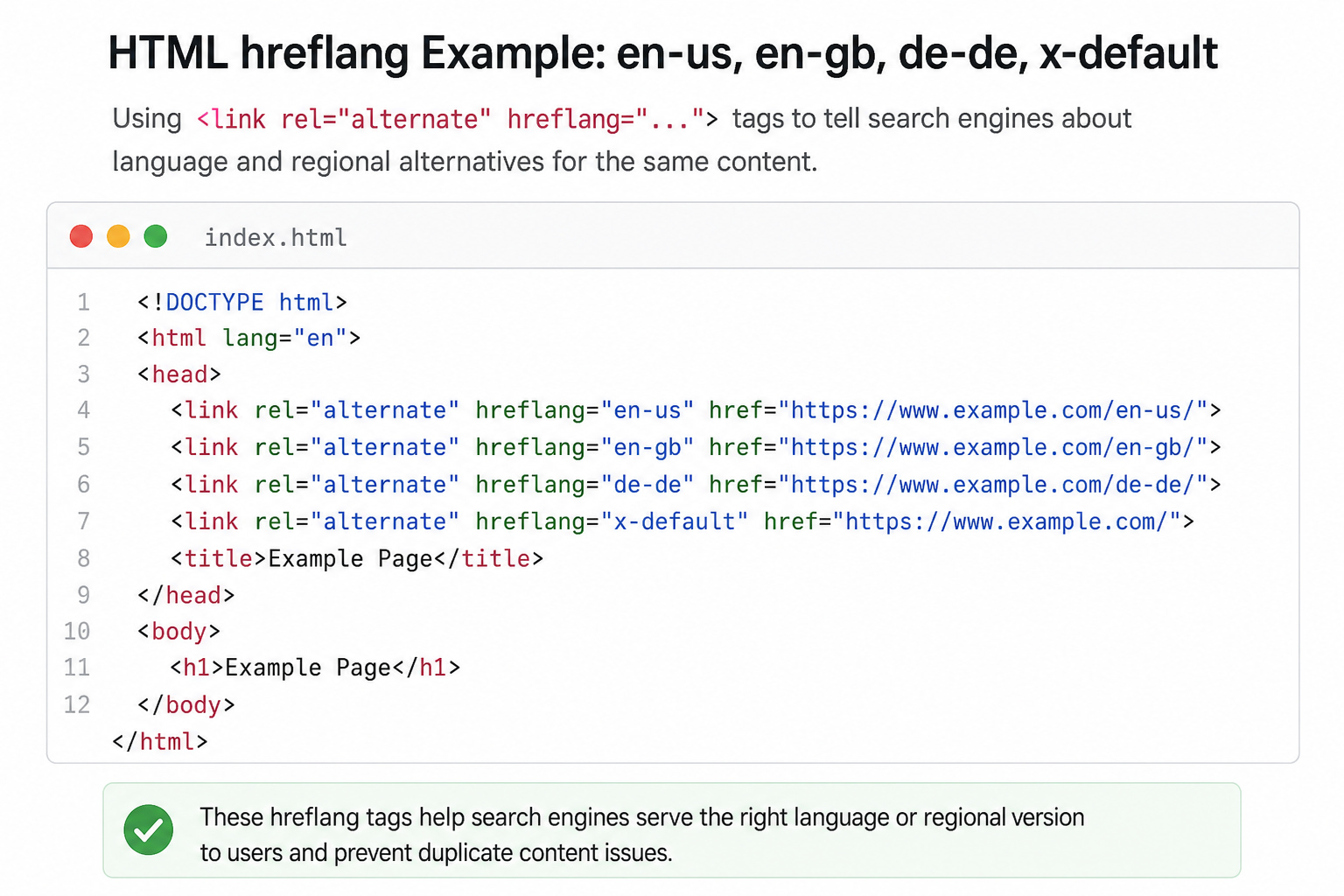Click the x-default URL https://www.example.com/

tap(1006, 521)
